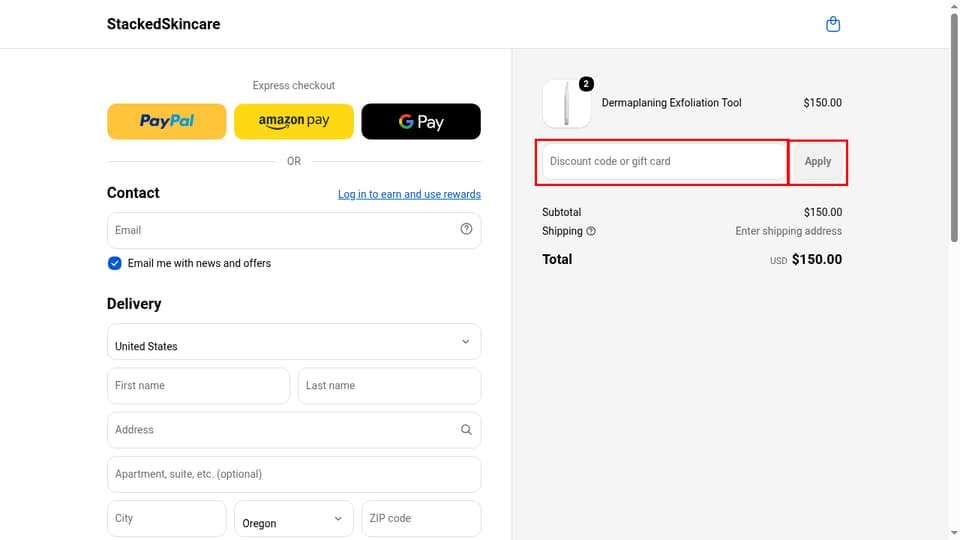Uncheck Email me with news and offers
Screen dimensions: 960x540
click(x=114, y=263)
